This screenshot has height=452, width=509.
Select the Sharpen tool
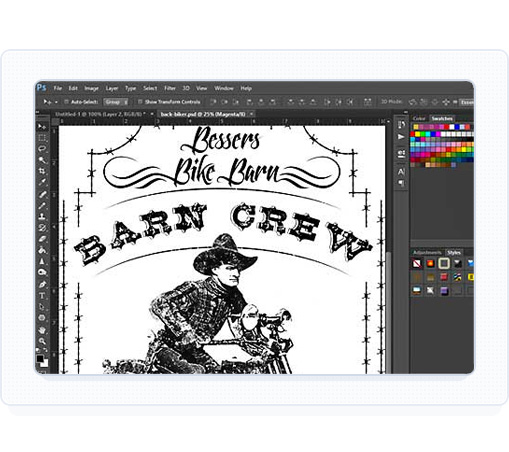click(42, 261)
